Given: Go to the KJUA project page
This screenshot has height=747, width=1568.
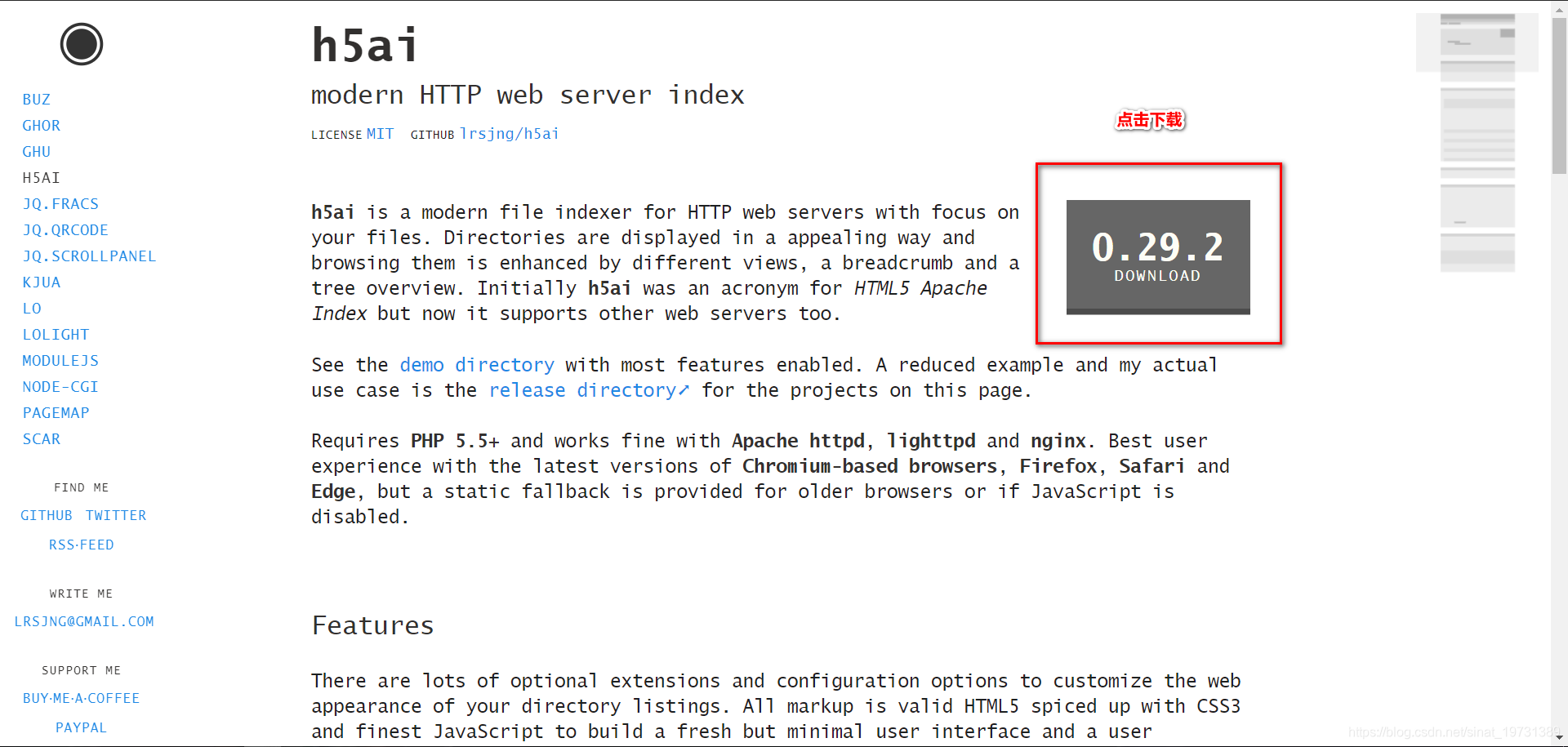Looking at the screenshot, I should (42, 282).
